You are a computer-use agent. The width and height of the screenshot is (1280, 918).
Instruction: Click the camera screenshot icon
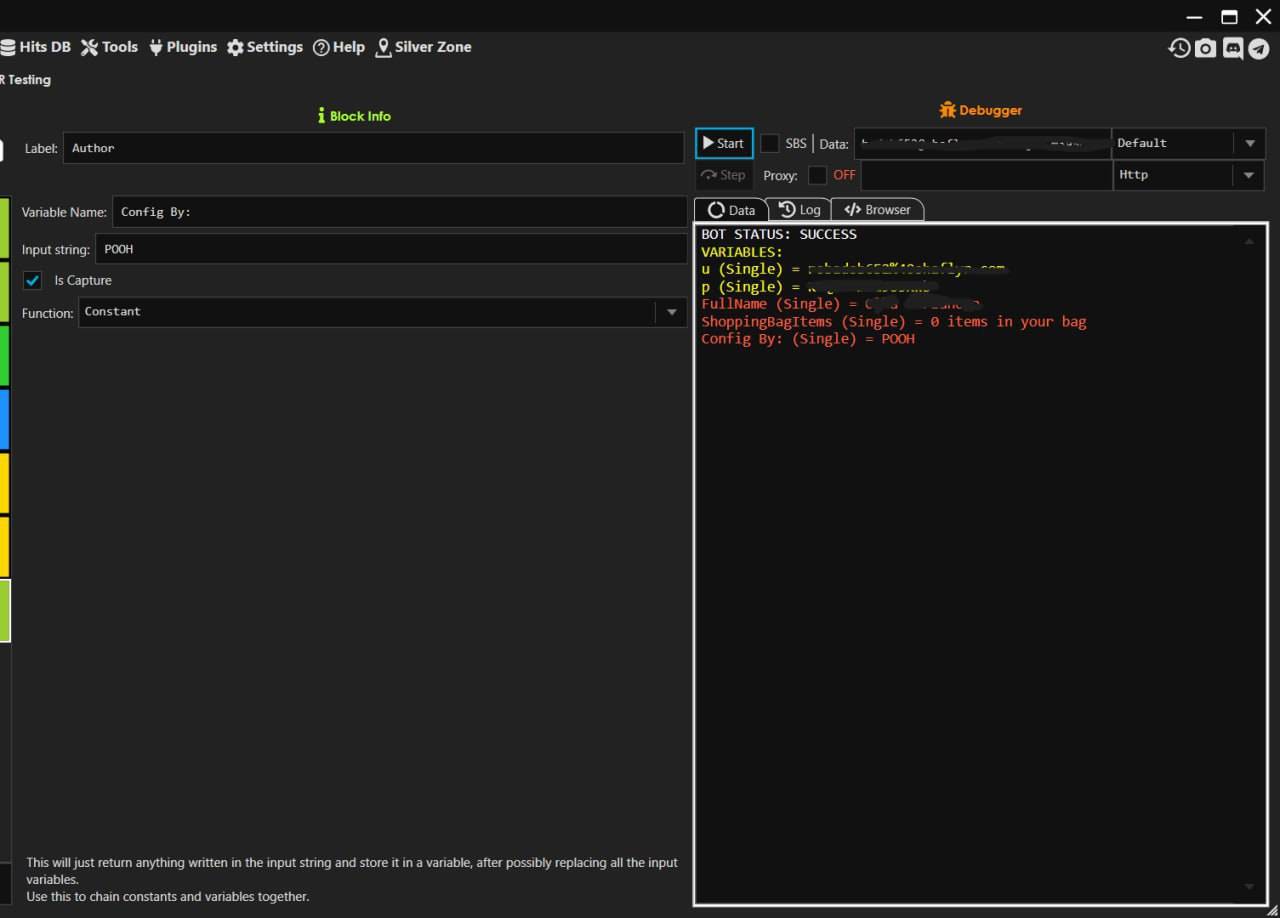(x=1206, y=48)
